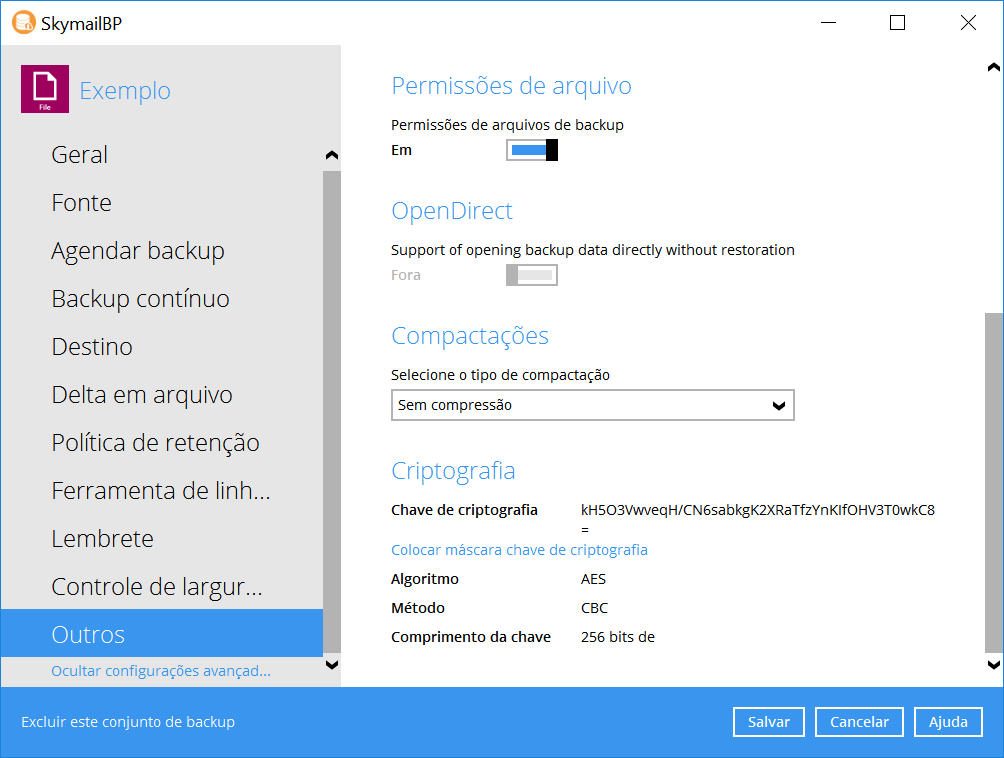The image size is (1004, 758).
Task: Delete this backup set link
Action: coord(128,722)
